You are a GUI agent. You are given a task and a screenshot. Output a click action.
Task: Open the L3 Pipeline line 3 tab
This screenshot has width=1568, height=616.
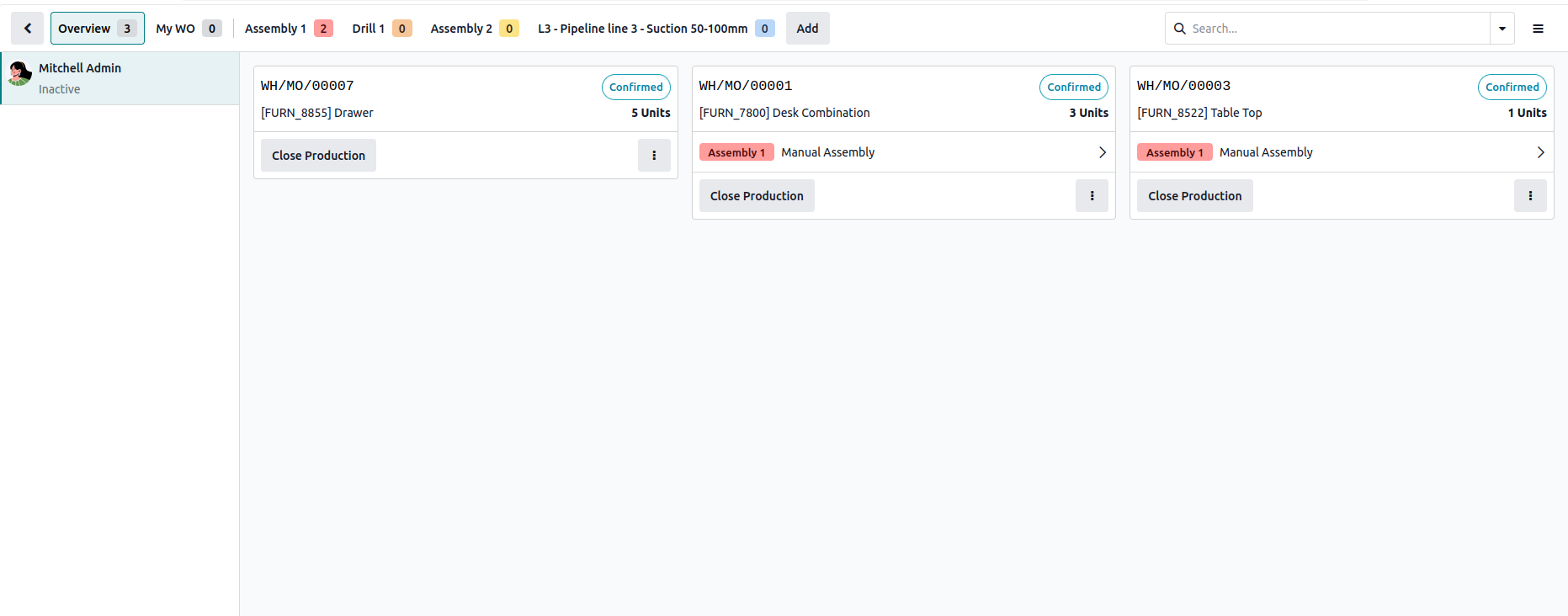point(656,29)
